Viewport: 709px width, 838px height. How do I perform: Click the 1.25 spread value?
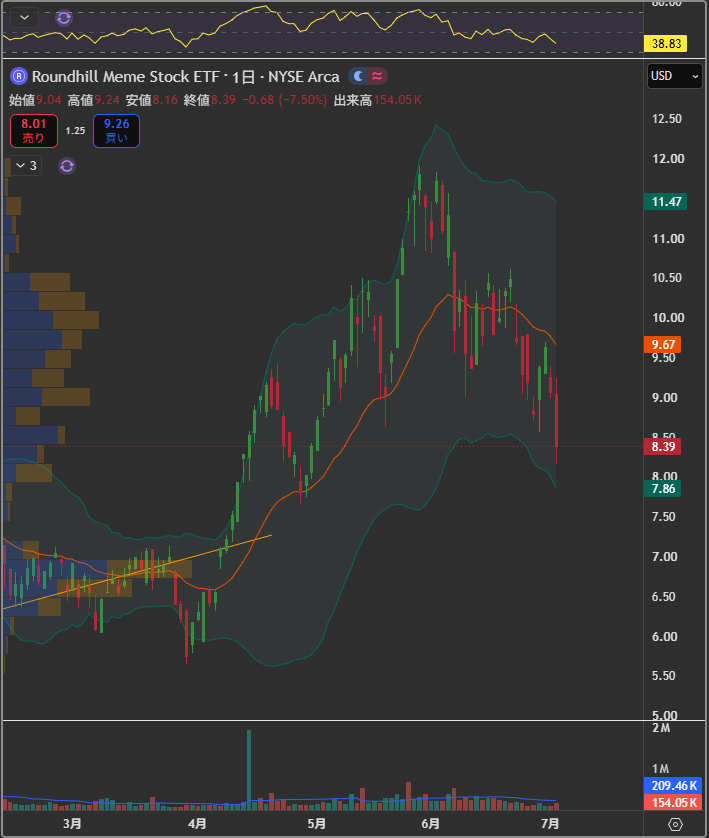tap(75, 131)
